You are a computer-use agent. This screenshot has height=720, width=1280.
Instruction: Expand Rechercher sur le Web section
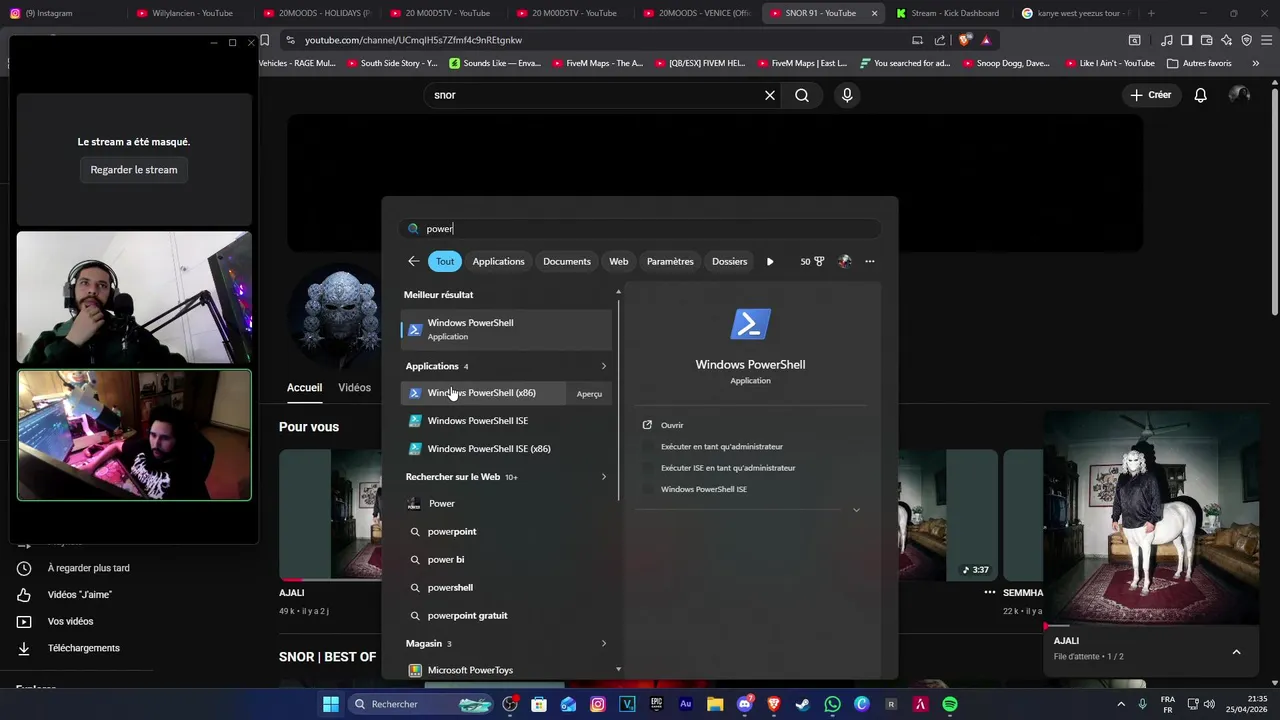tap(603, 477)
